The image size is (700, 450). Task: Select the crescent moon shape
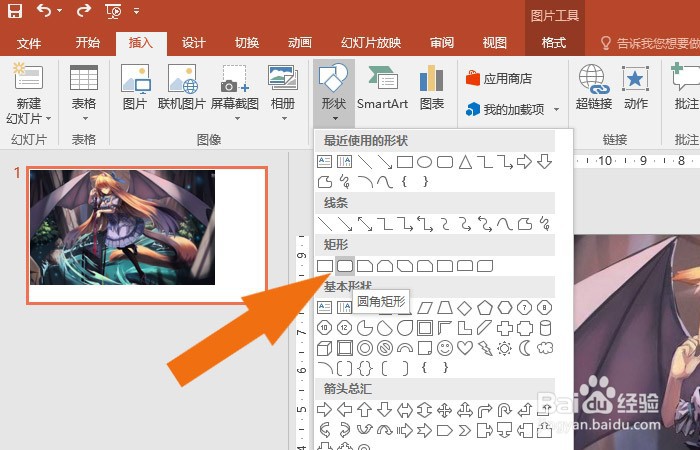(x=525, y=348)
